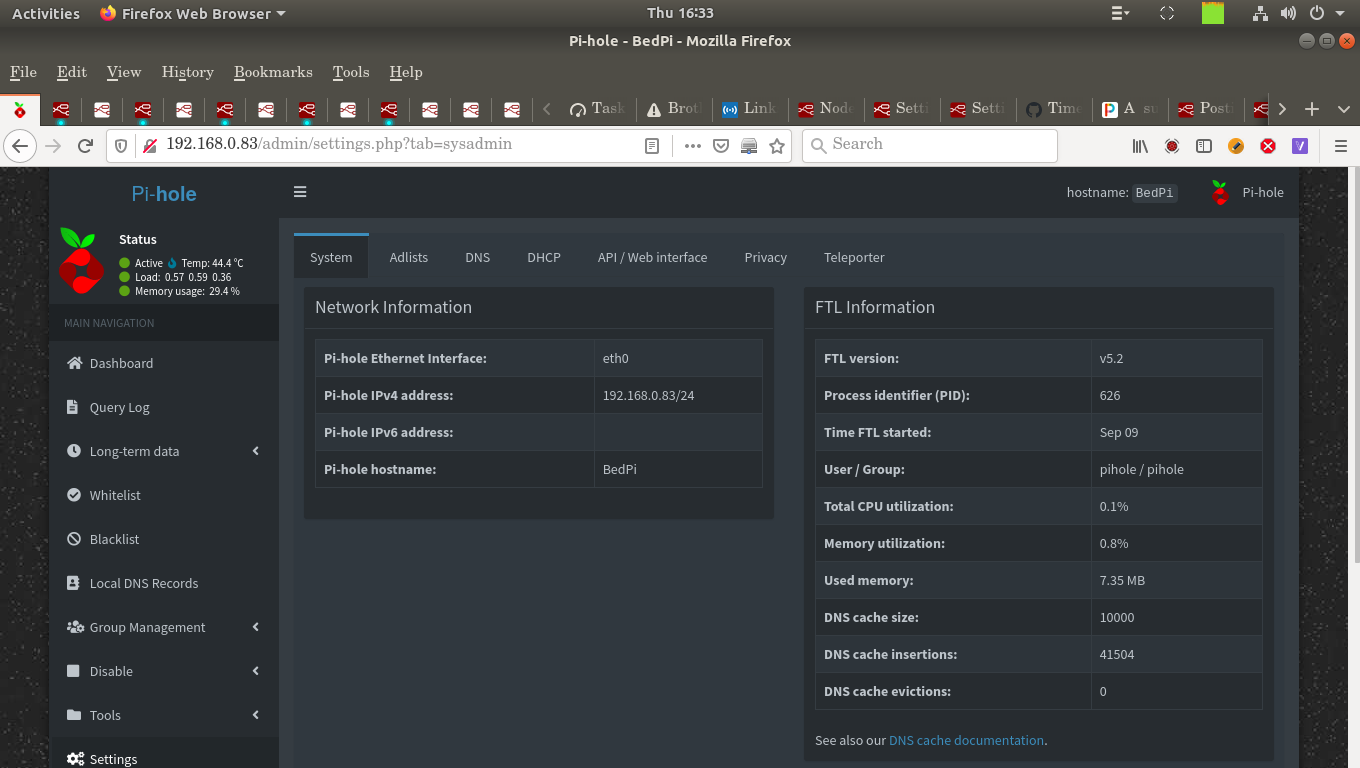Open the Privacy tab

click(x=766, y=257)
